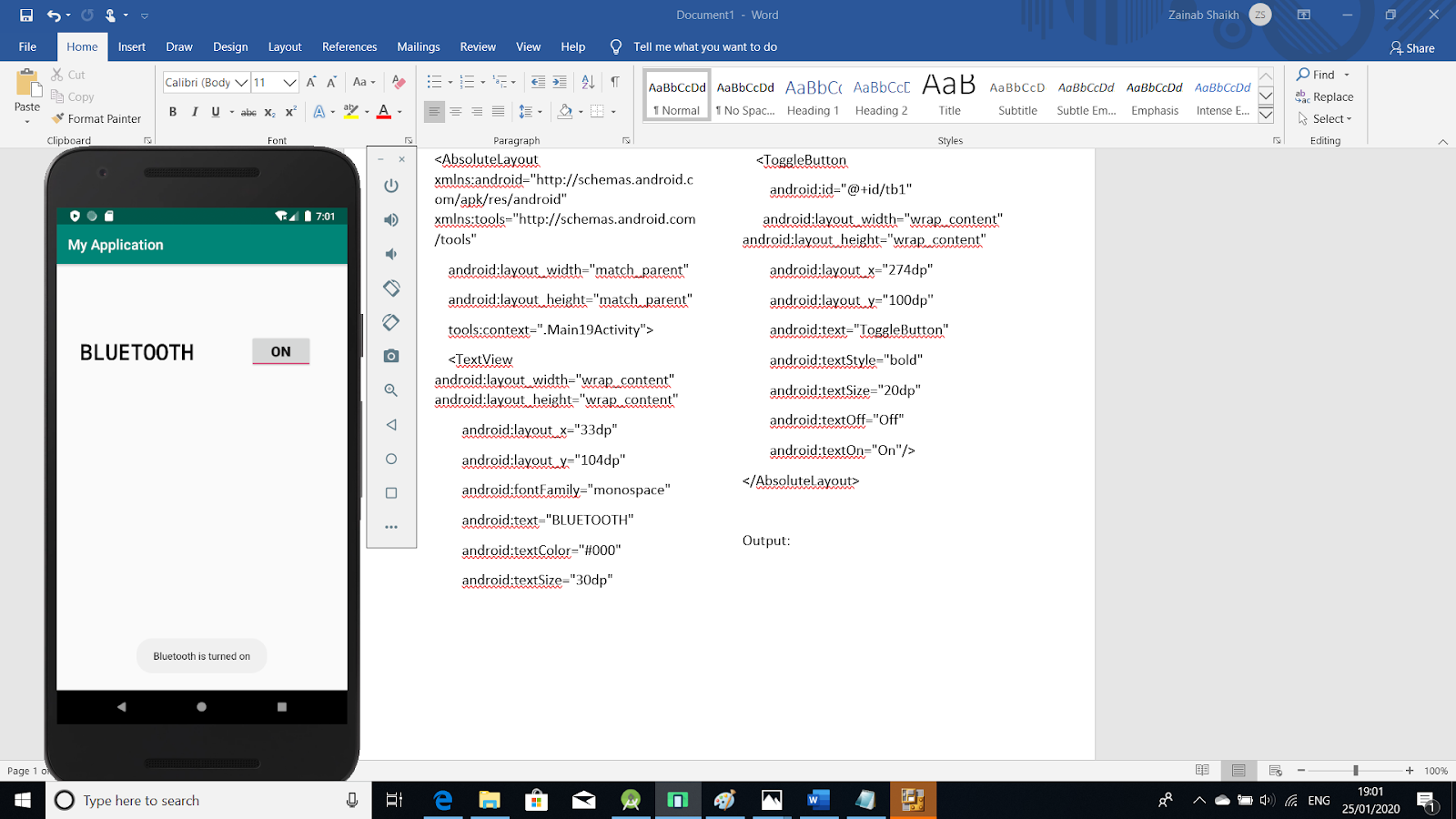Apply Title style
Image resolution: width=1456 pixels, height=819 pixels.
(950, 95)
